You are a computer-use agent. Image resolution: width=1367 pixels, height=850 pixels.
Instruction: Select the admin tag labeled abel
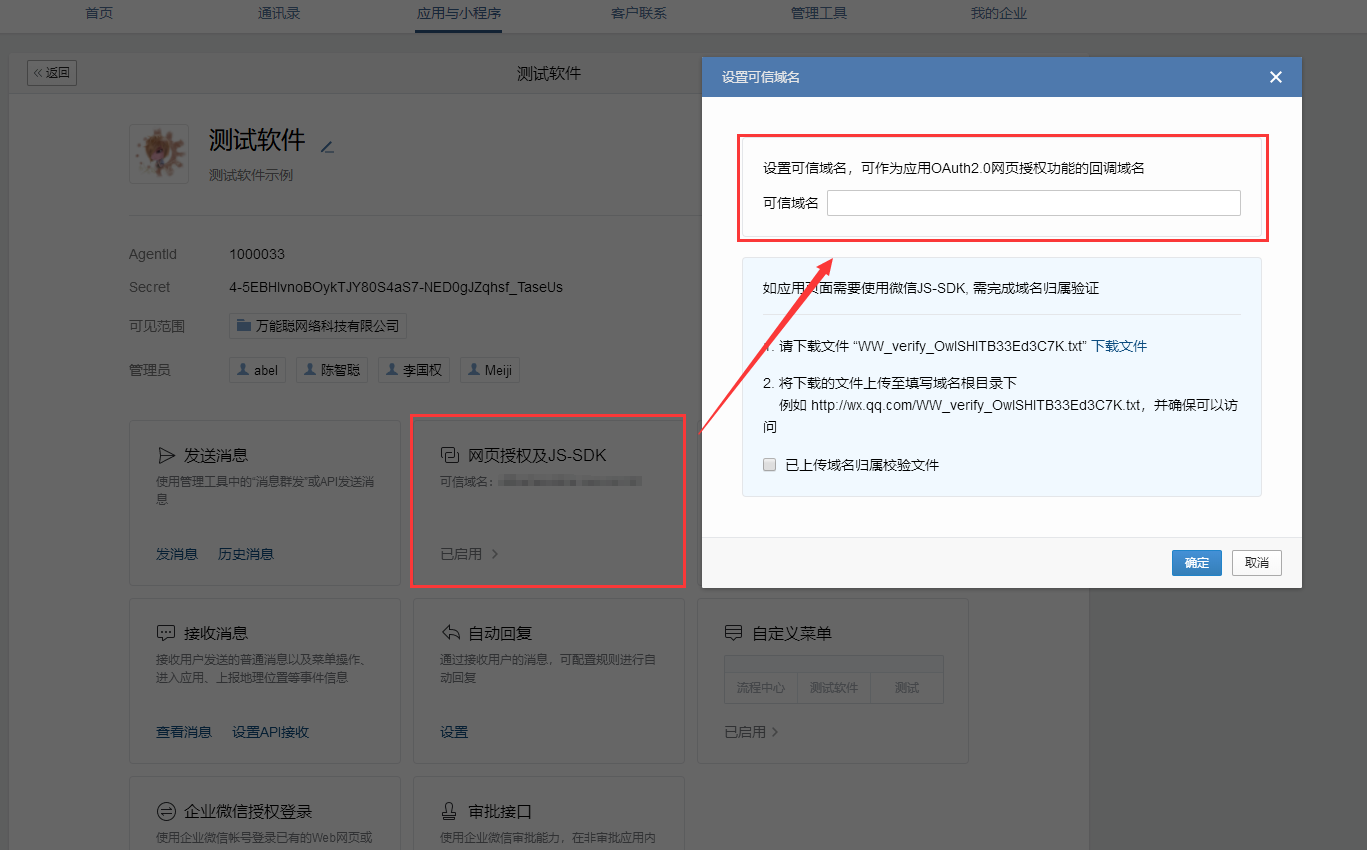coord(257,369)
